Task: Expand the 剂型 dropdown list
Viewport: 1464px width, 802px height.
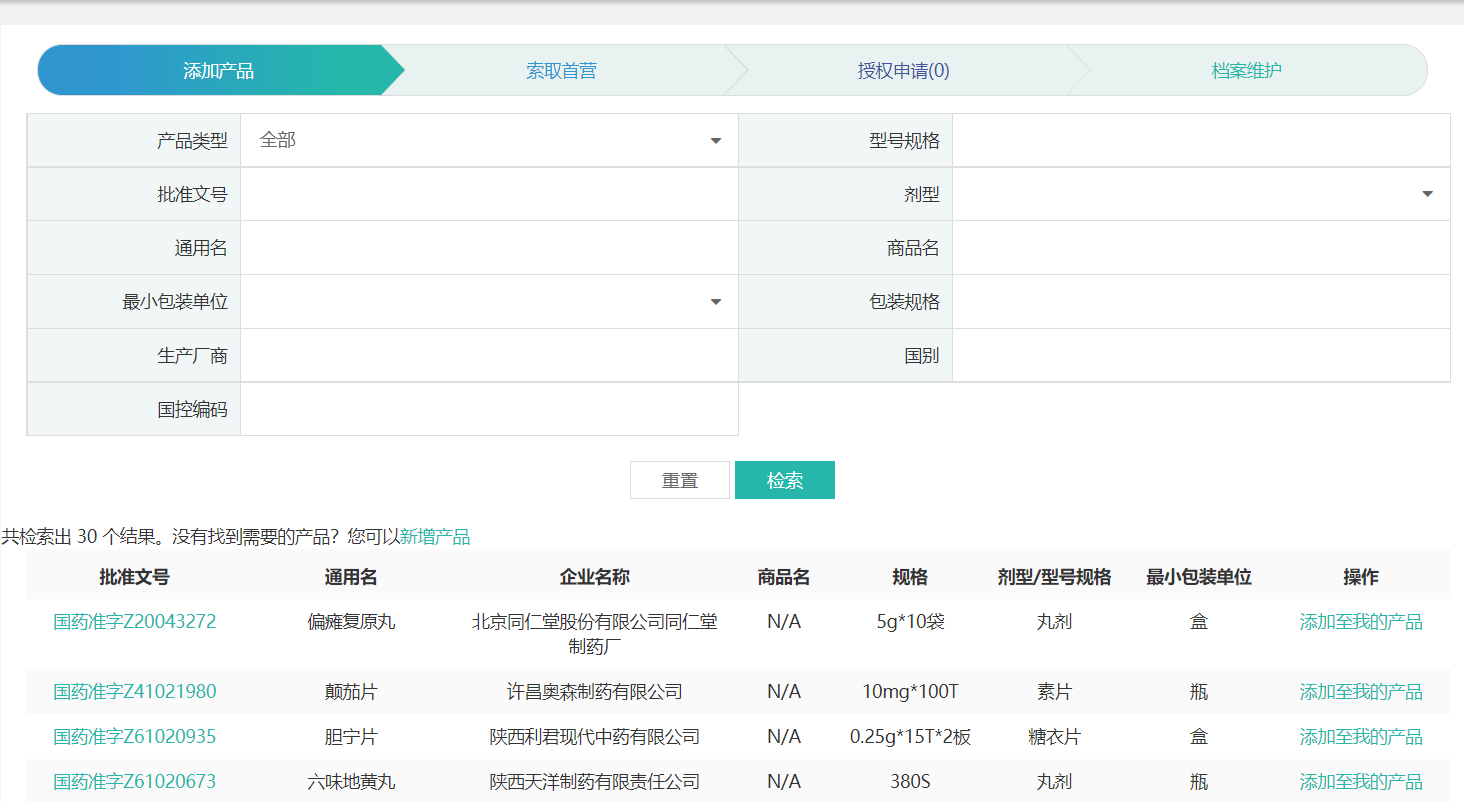Action: coord(1200,195)
